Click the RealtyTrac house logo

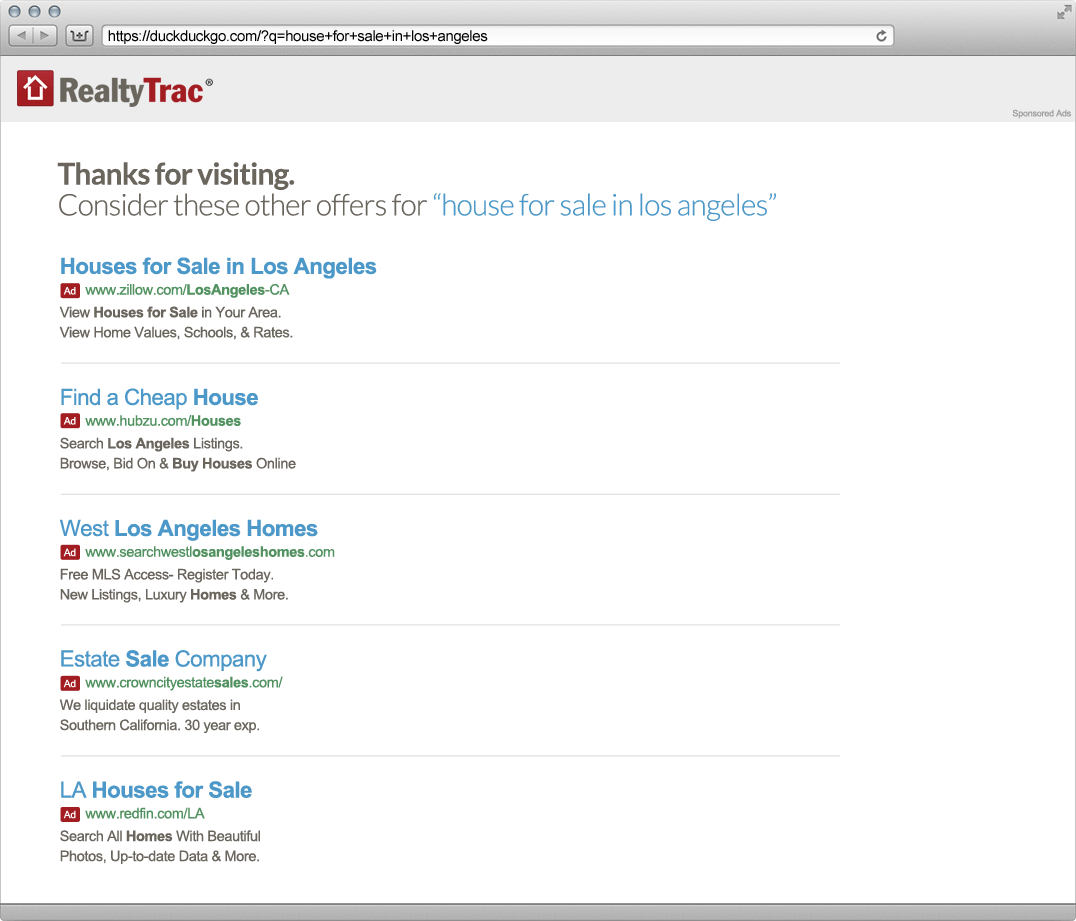click(x=35, y=89)
